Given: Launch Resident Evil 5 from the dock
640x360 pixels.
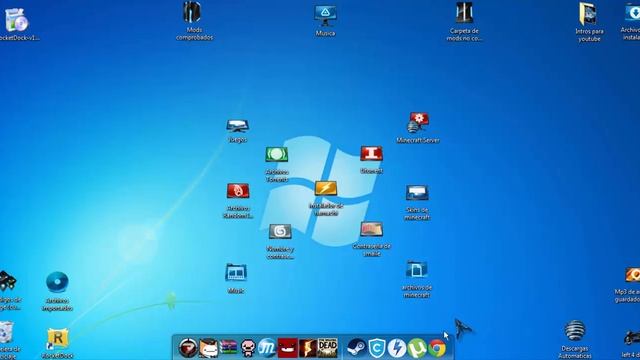Looking at the screenshot, I should click(x=308, y=348).
